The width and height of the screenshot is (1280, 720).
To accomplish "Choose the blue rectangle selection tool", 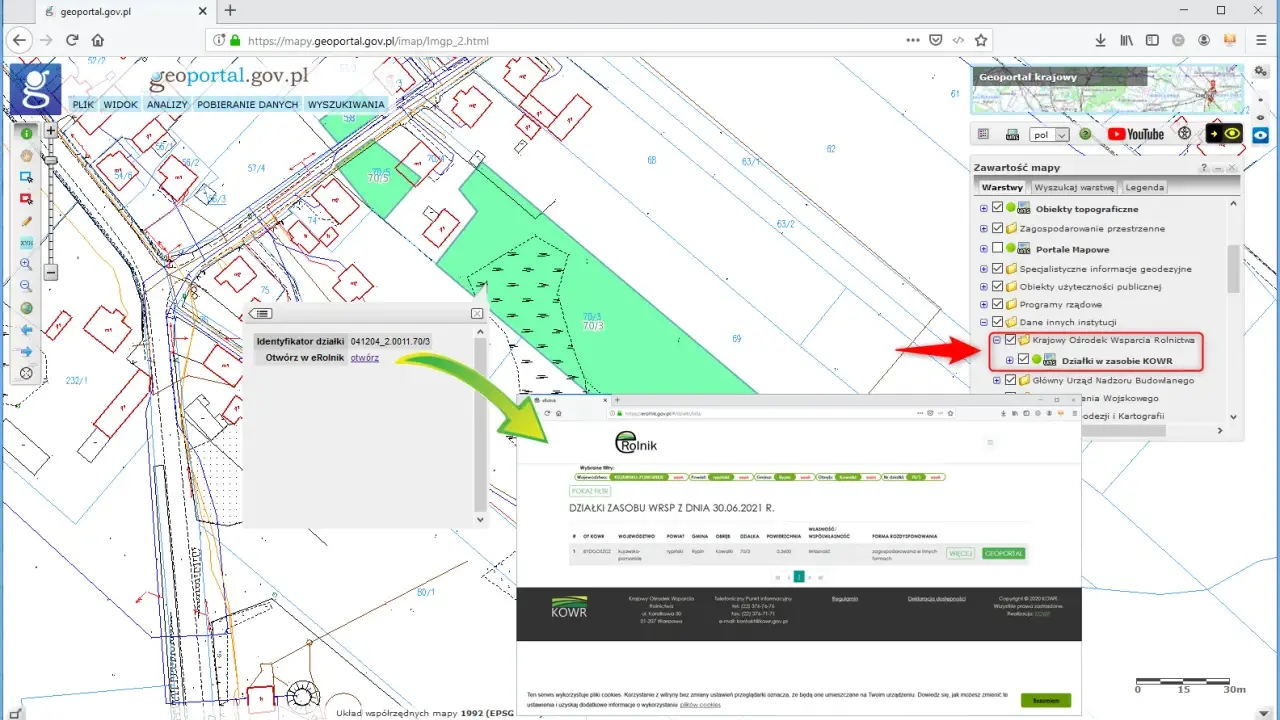I will (x=27, y=177).
